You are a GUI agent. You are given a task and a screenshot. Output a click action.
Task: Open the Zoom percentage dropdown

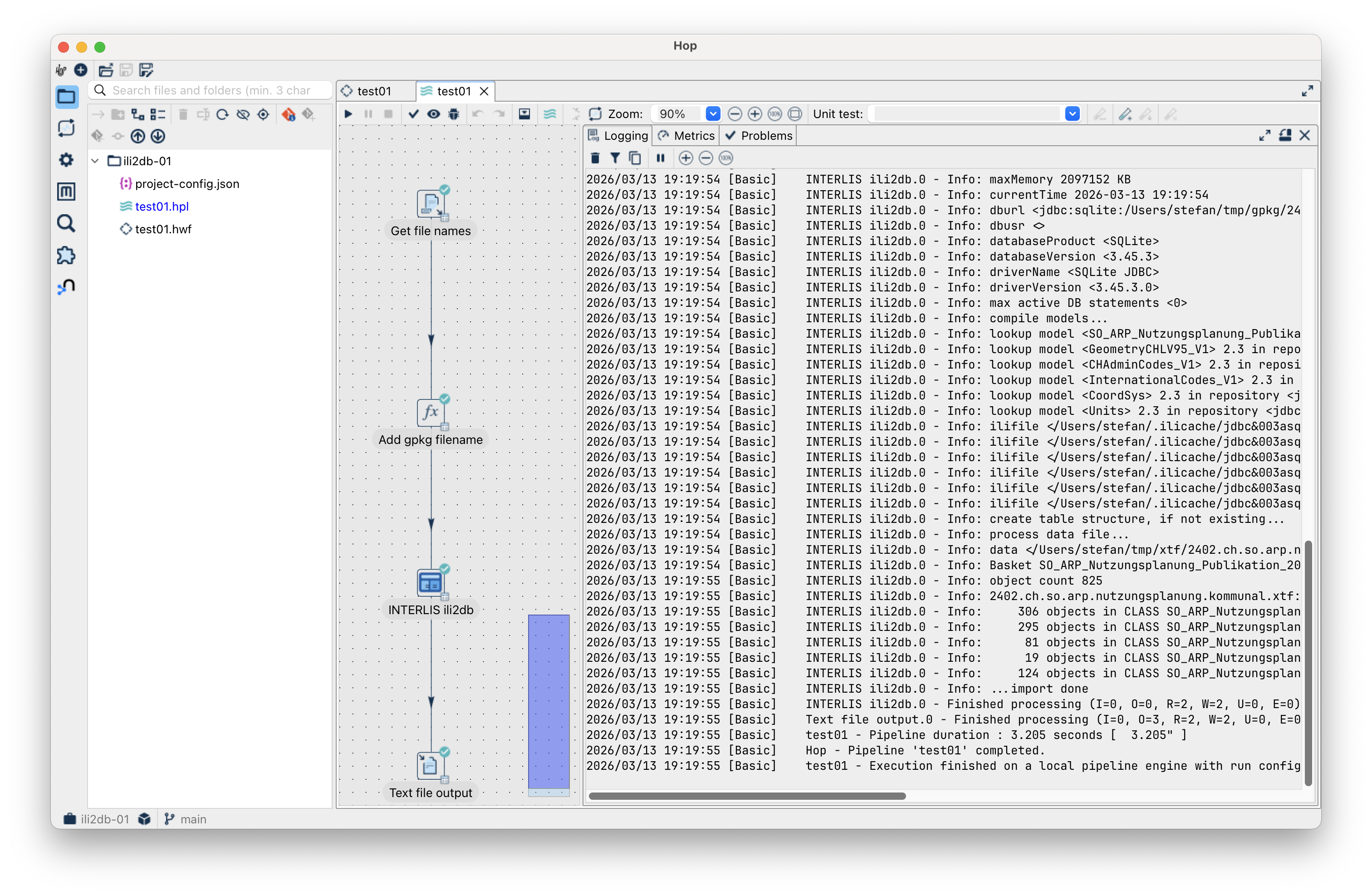(x=713, y=114)
